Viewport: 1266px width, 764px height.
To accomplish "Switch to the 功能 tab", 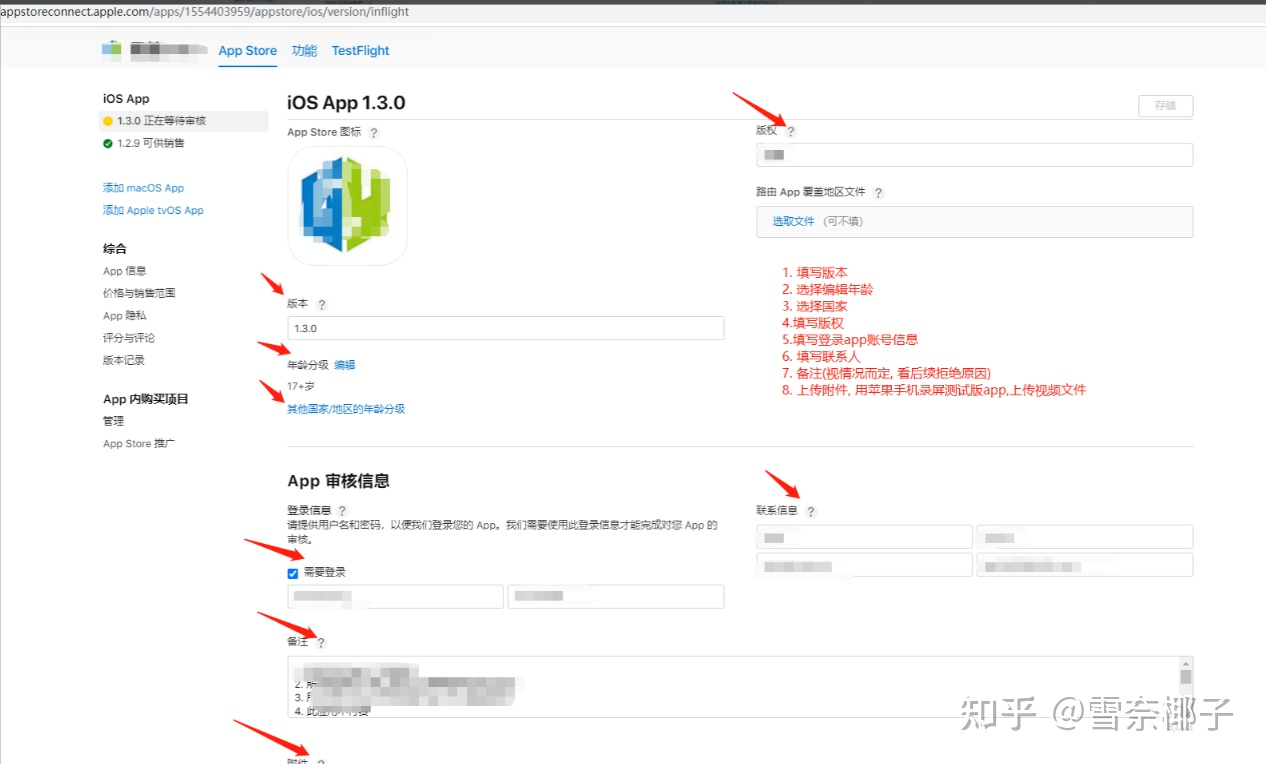I will [x=304, y=51].
